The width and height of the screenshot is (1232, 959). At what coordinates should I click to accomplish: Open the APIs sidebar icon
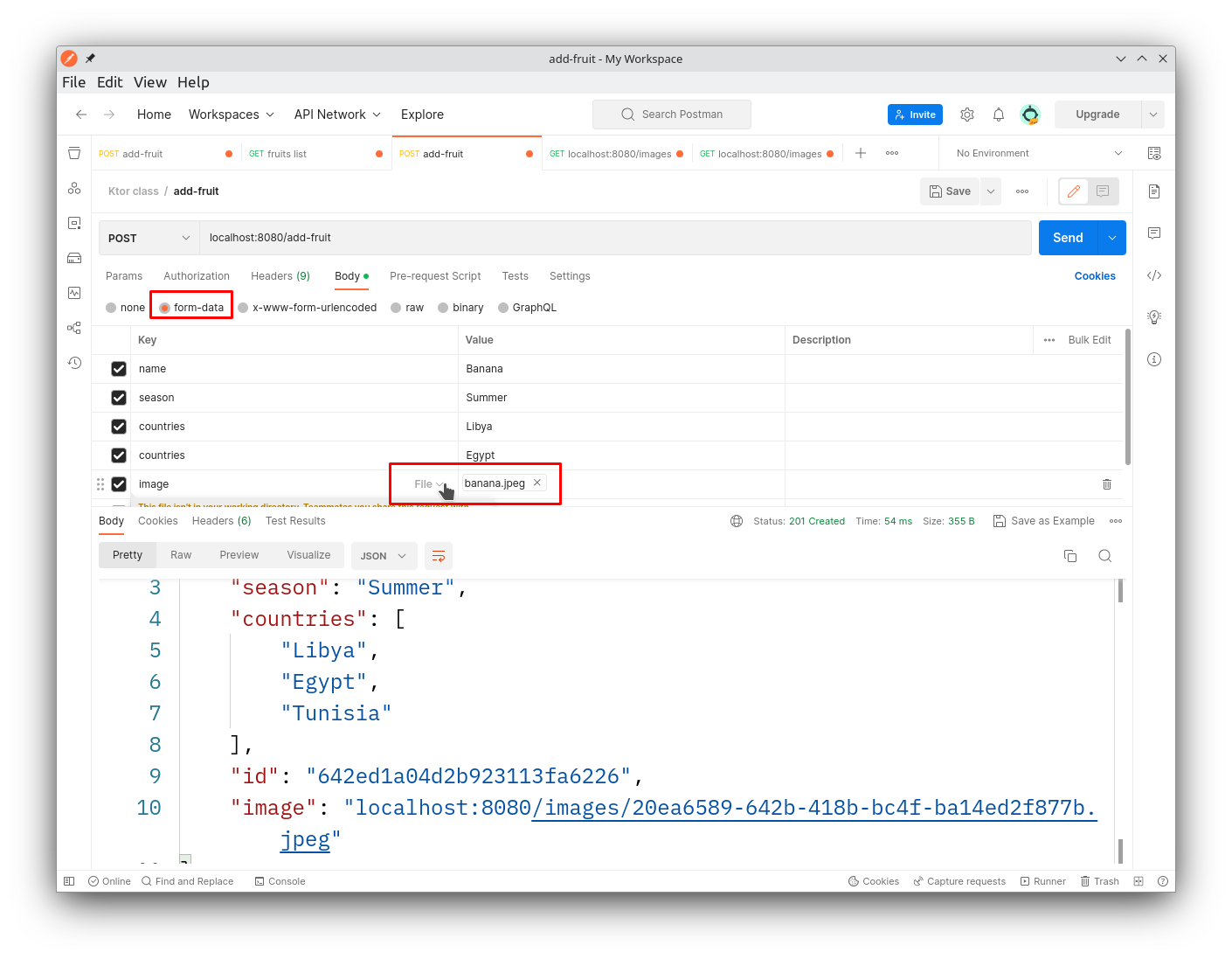coord(74,188)
